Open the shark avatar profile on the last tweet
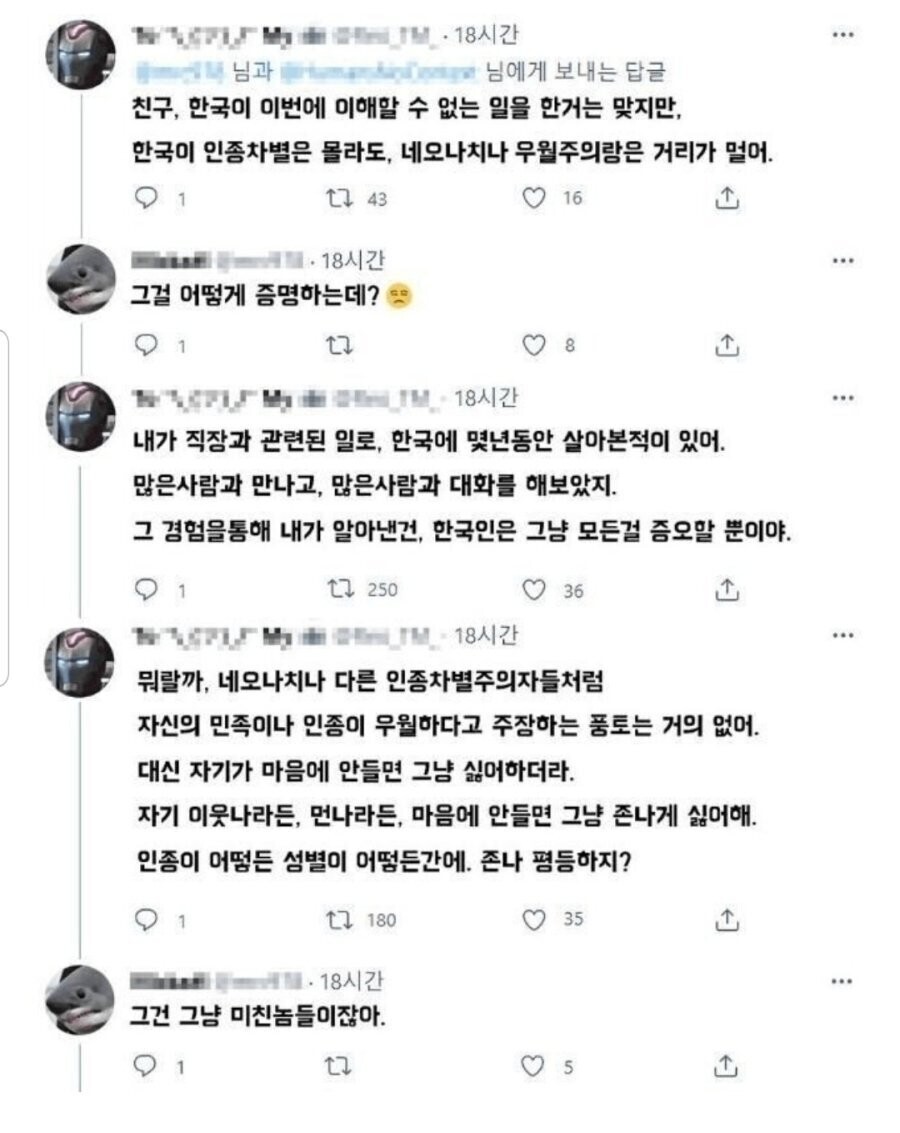 pyautogui.click(x=81, y=999)
